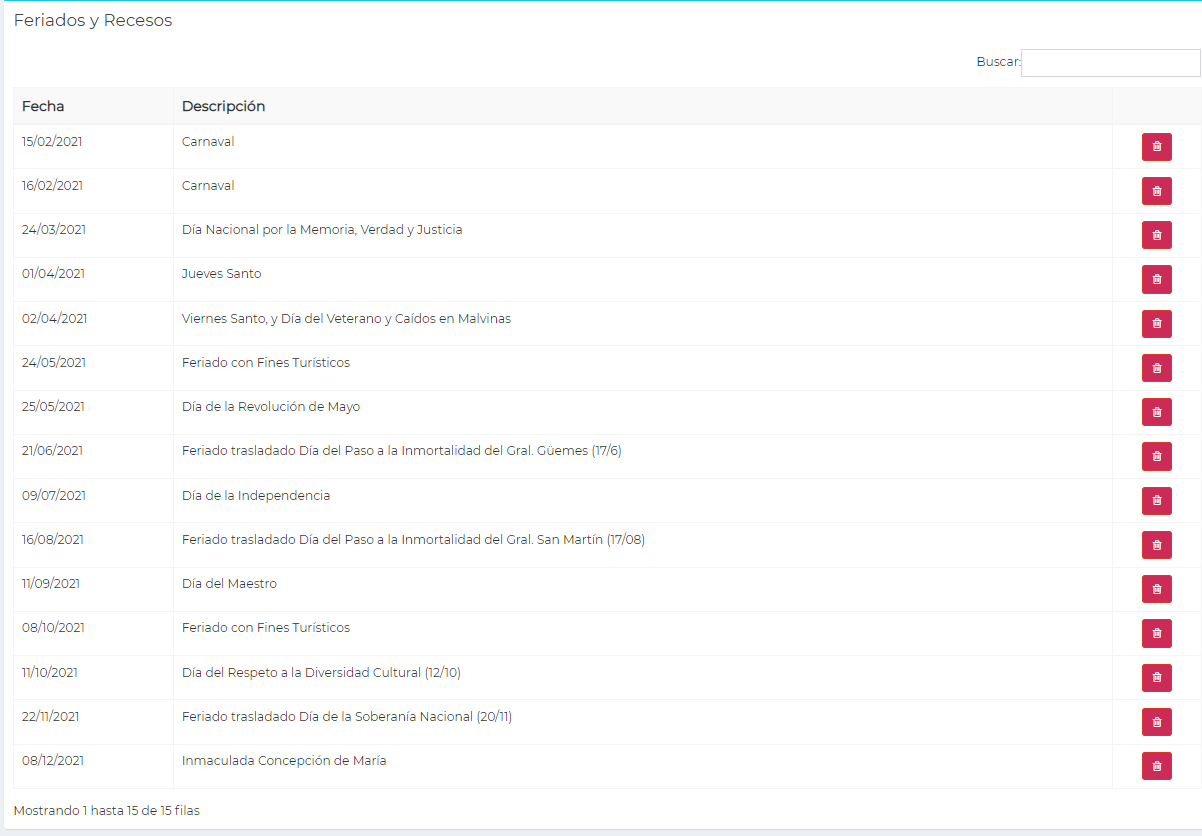Remove the Gral. San Martín holiday row
1202x836 pixels.
click(1156, 545)
